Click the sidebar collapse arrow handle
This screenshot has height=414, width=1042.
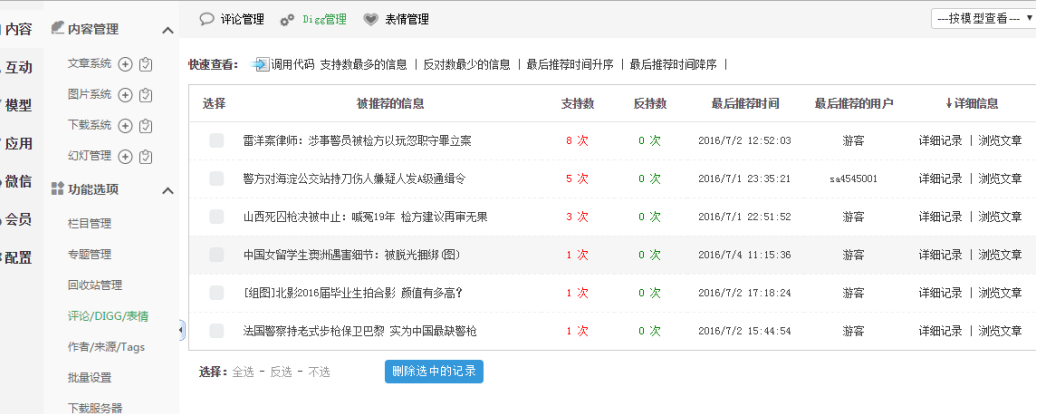pos(180,330)
